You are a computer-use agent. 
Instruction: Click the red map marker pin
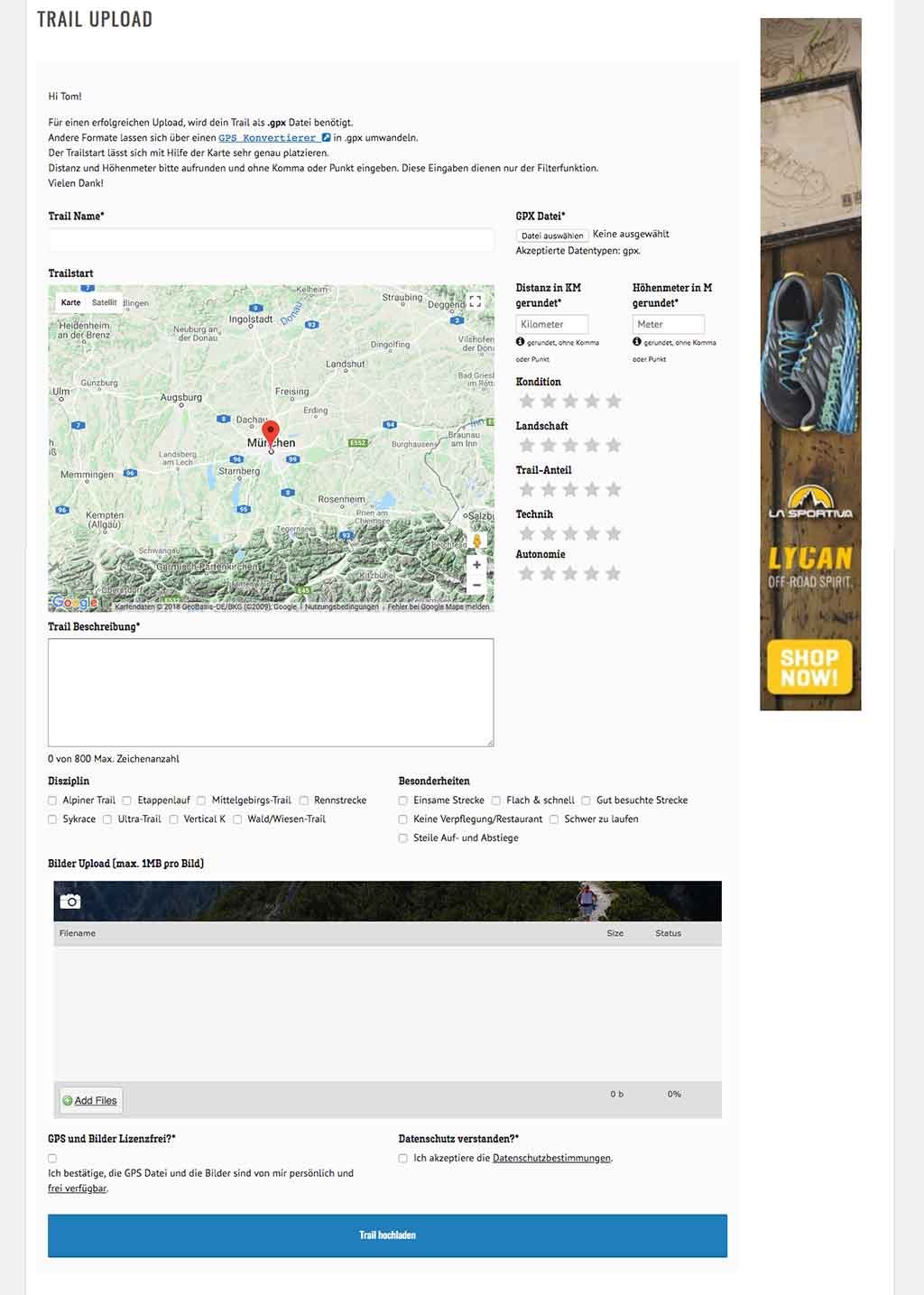[x=271, y=434]
